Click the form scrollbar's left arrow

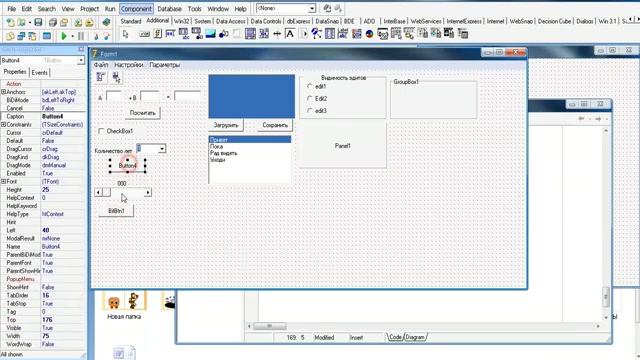pos(98,192)
